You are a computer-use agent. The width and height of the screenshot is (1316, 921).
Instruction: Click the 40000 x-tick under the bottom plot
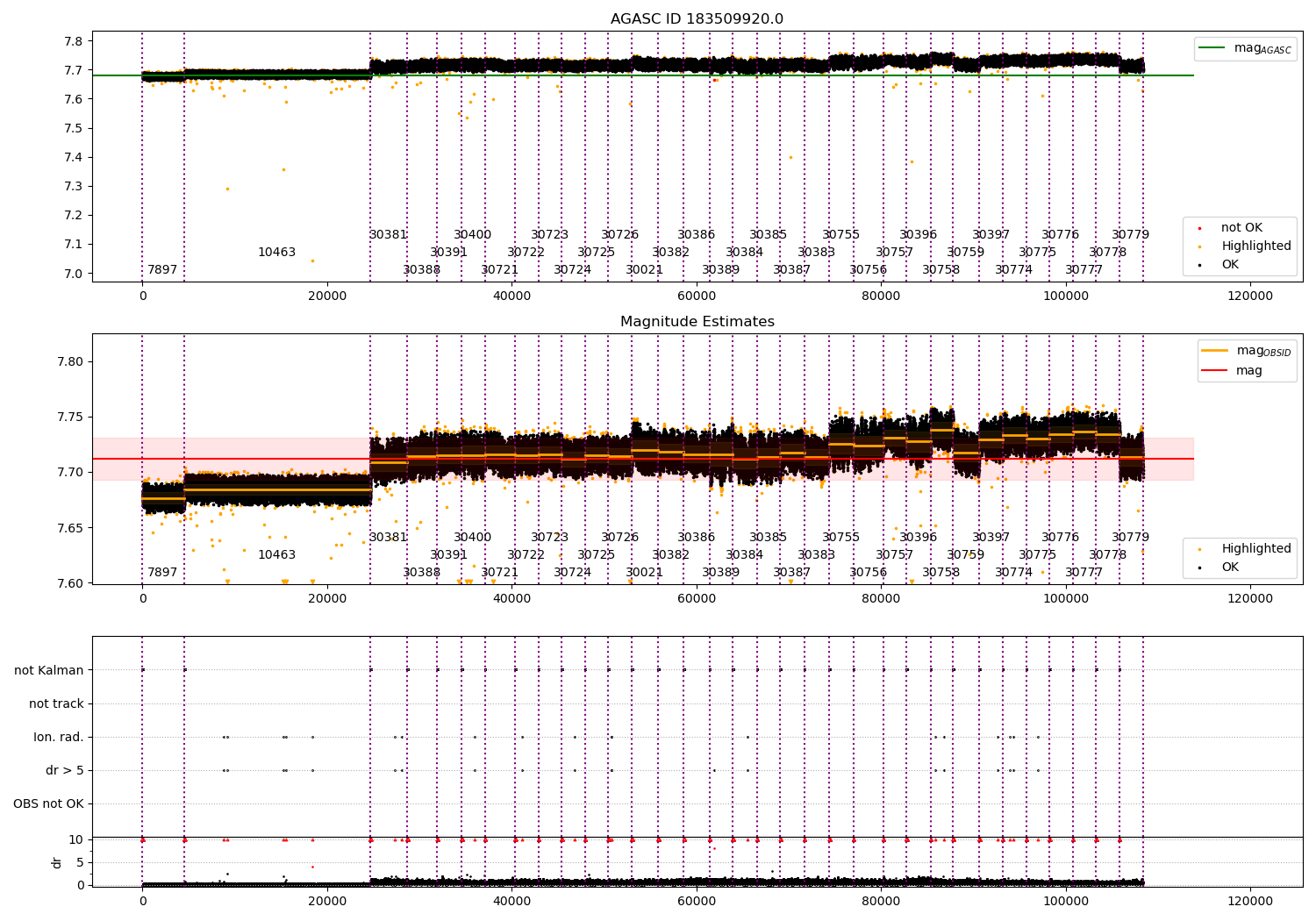tap(511, 901)
